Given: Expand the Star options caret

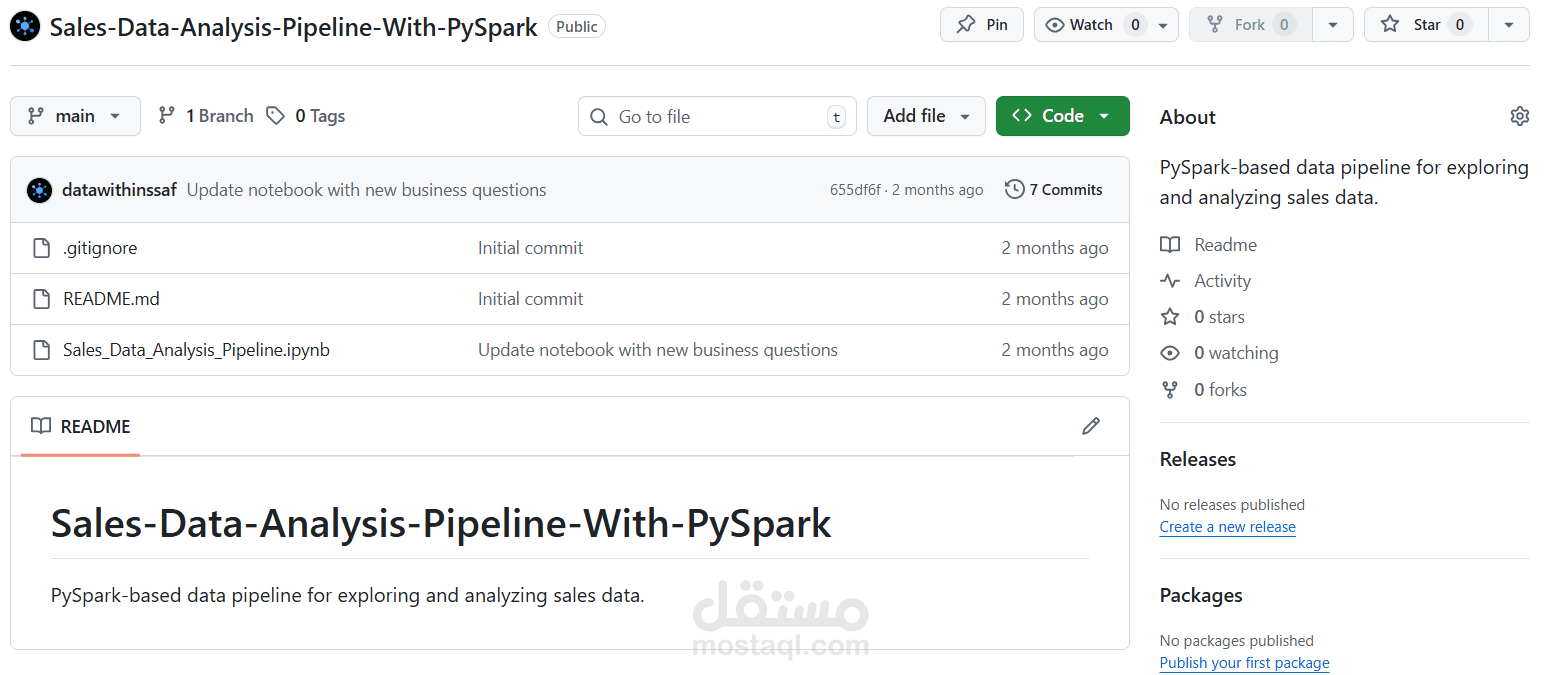Looking at the screenshot, I should (x=1508, y=24).
